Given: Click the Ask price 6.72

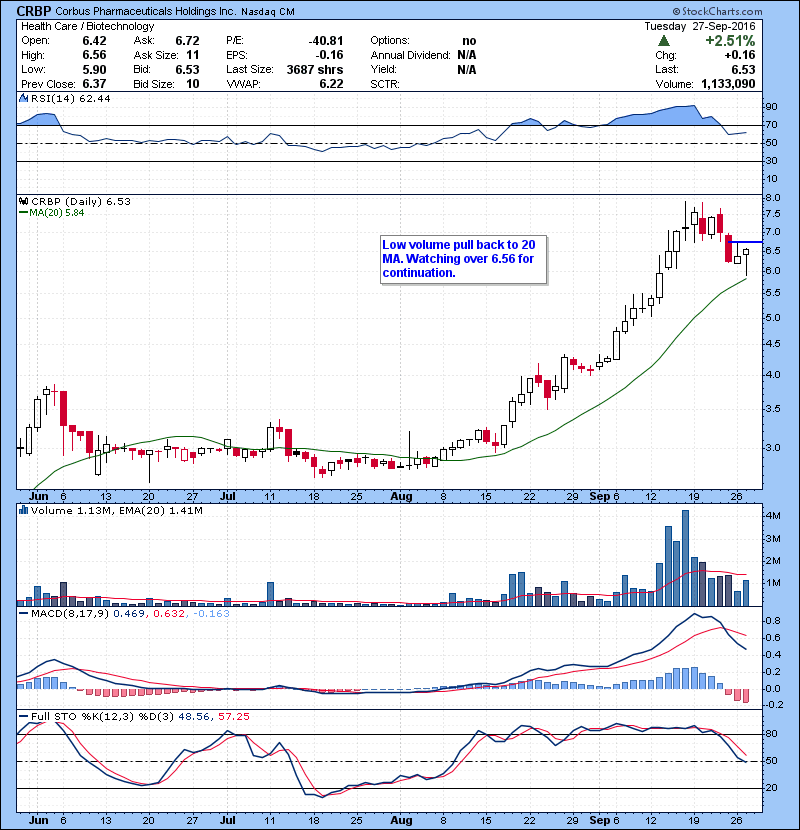Looking at the screenshot, I should [187, 41].
